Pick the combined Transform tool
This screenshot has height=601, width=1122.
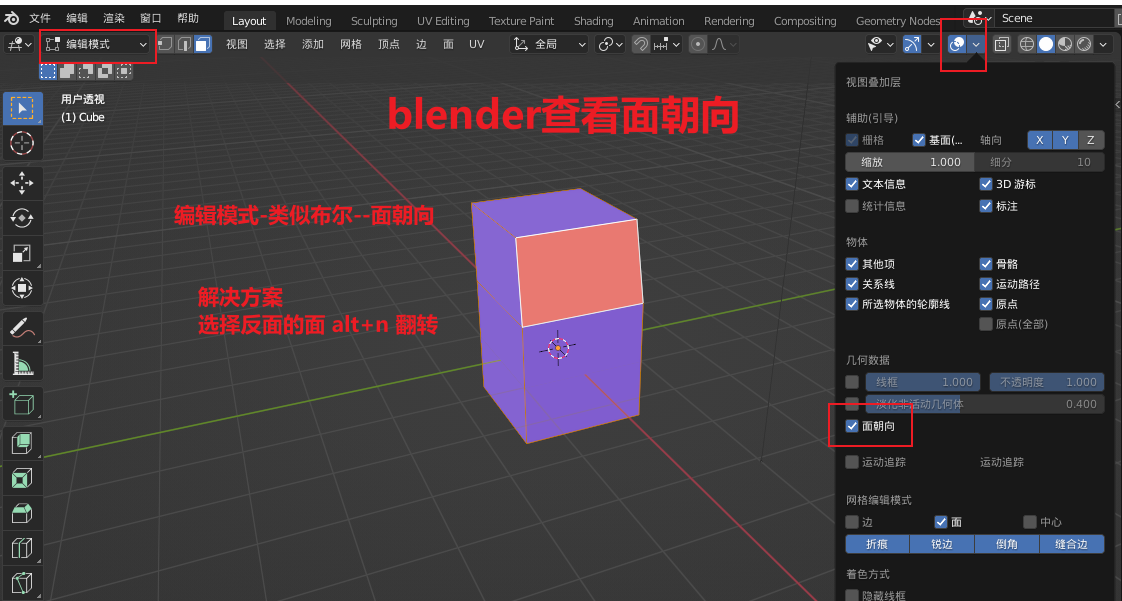pyautogui.click(x=22, y=288)
